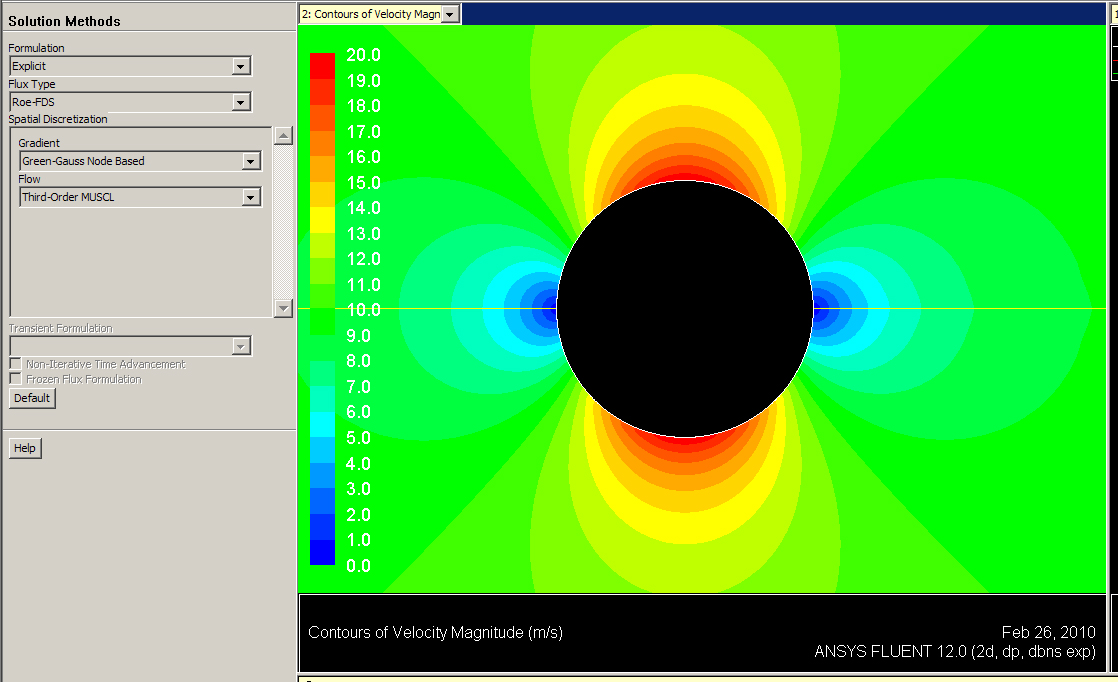This screenshot has height=682, width=1118.
Task: Click the 20.0 legend value label
Action: [x=363, y=55]
